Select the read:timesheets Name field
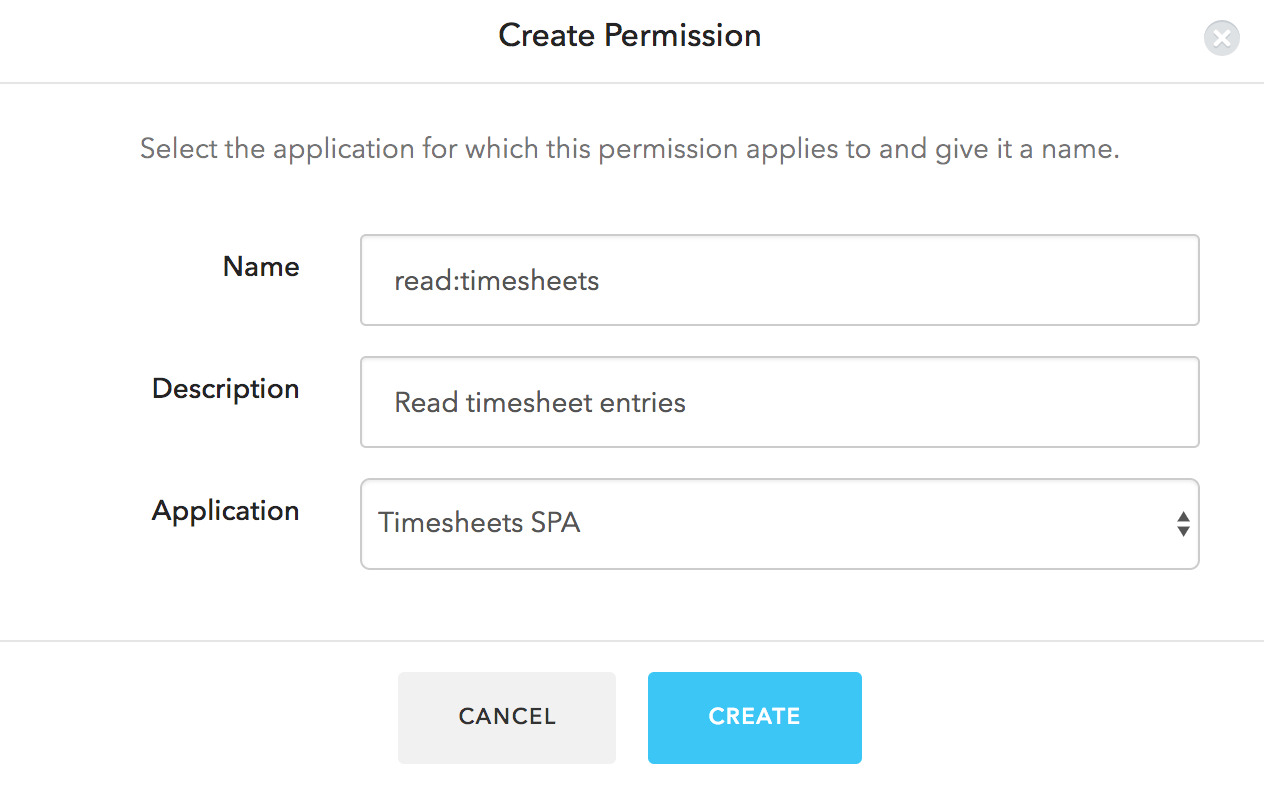The width and height of the screenshot is (1264, 794). tap(780, 280)
